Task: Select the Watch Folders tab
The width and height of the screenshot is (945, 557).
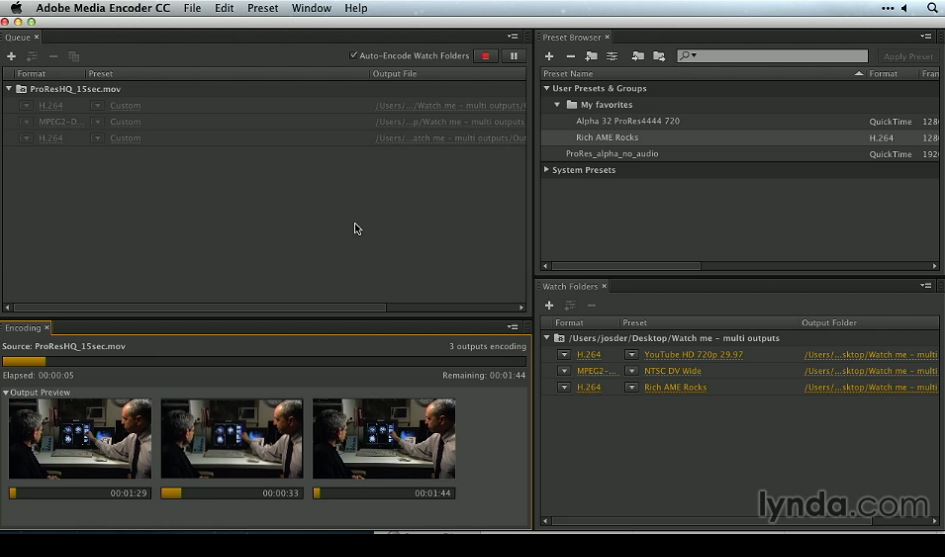Action: pos(570,286)
